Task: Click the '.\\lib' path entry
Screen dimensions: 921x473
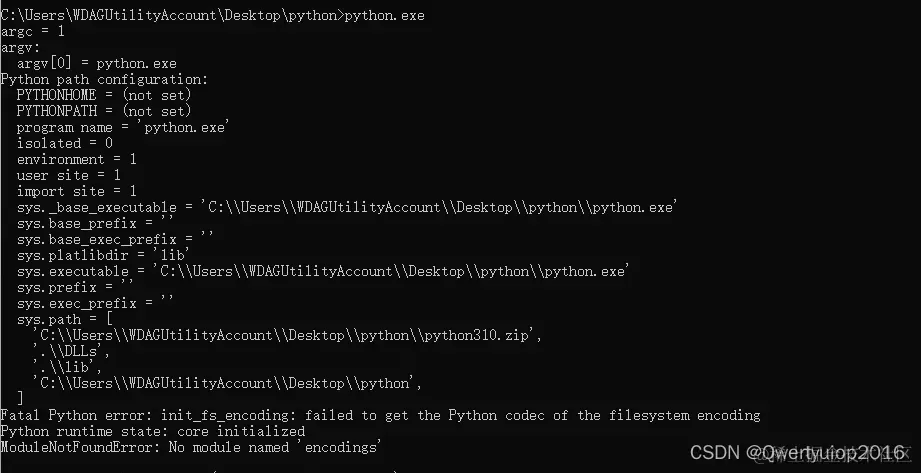Action: (68, 367)
